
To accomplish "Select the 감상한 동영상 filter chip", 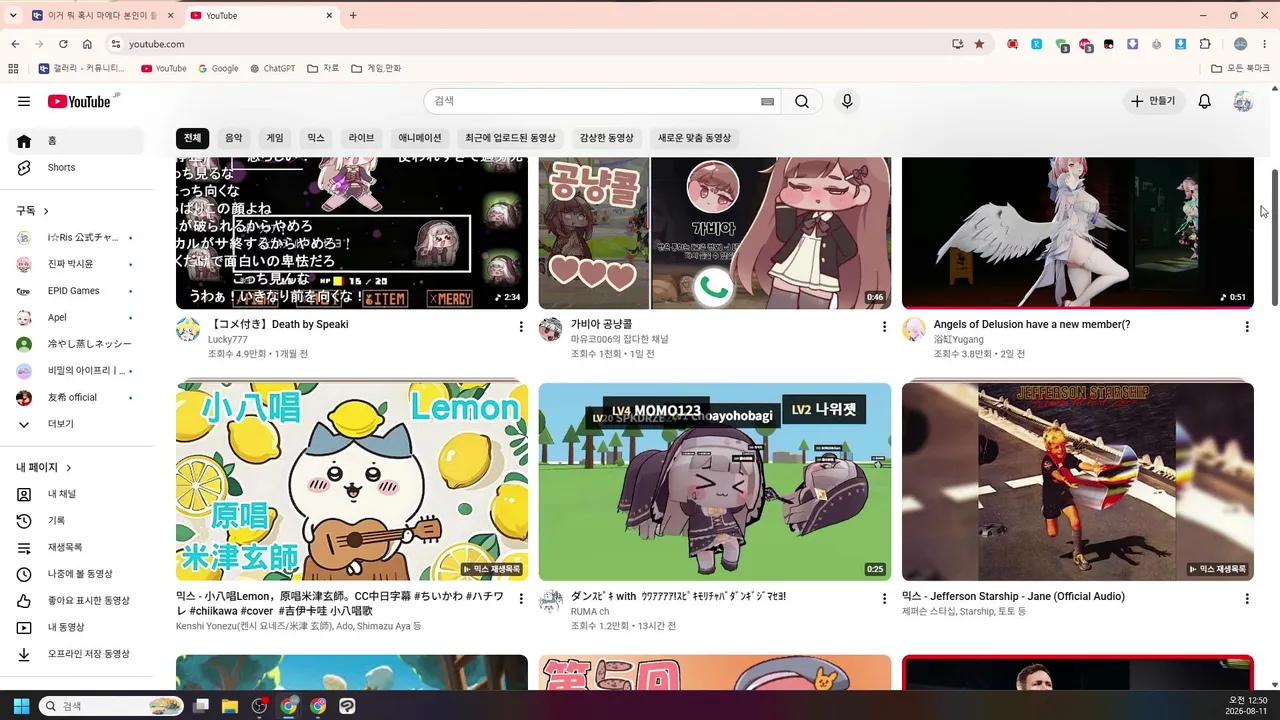I will click(607, 138).
